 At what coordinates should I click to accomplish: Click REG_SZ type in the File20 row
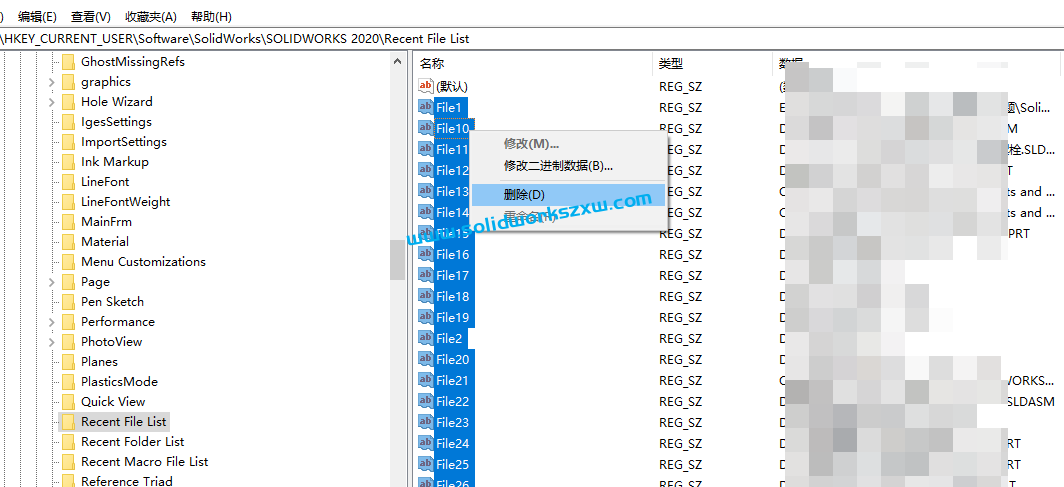click(681, 359)
